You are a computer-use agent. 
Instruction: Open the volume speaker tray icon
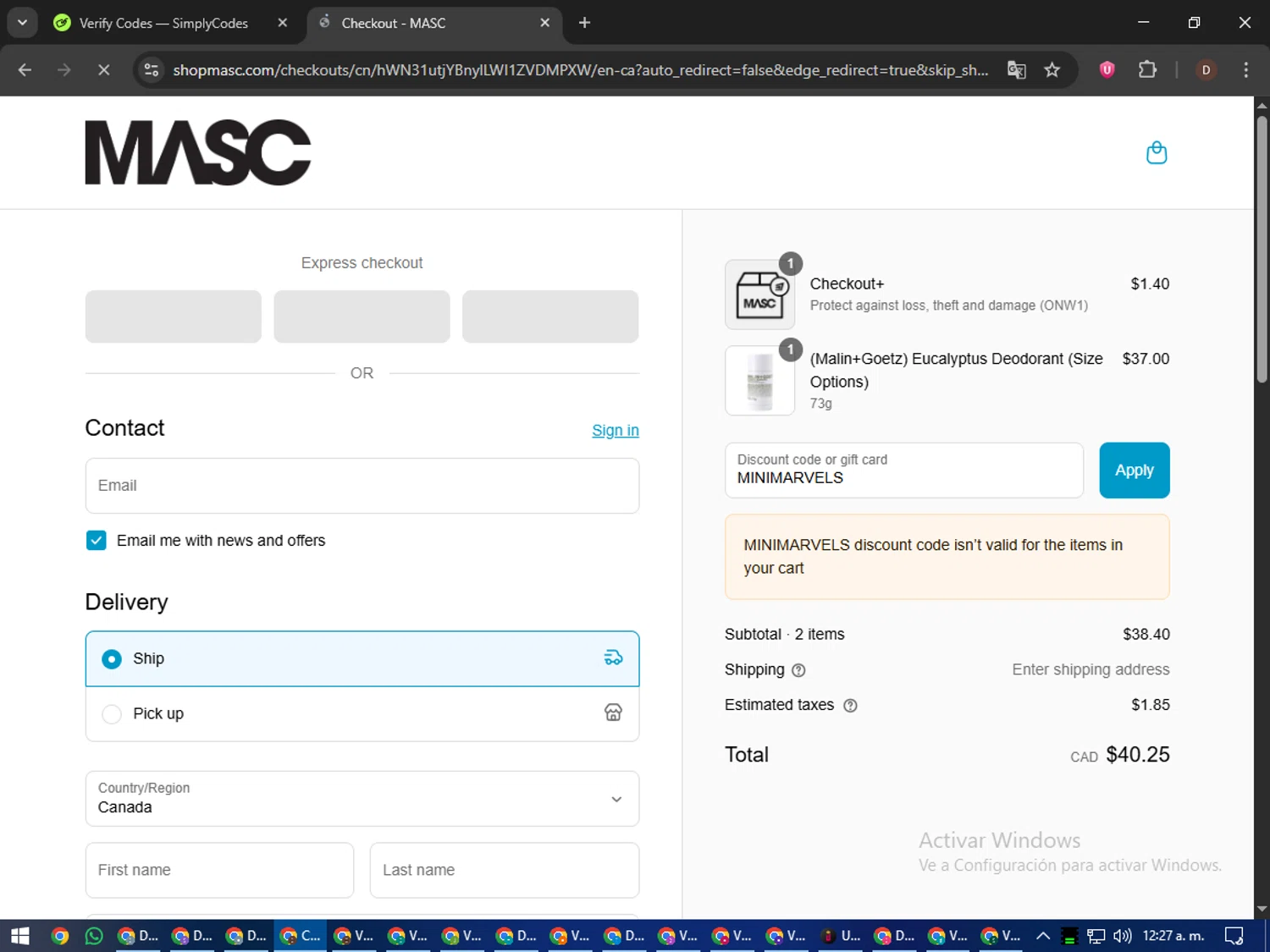tap(1123, 936)
